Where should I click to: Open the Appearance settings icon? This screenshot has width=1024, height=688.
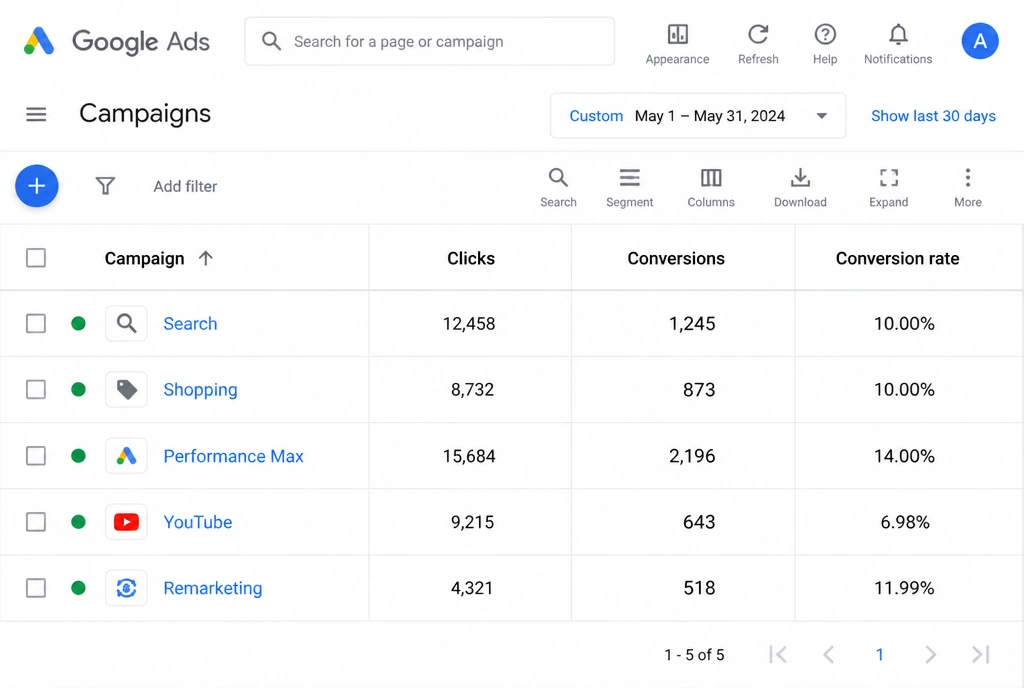click(677, 35)
